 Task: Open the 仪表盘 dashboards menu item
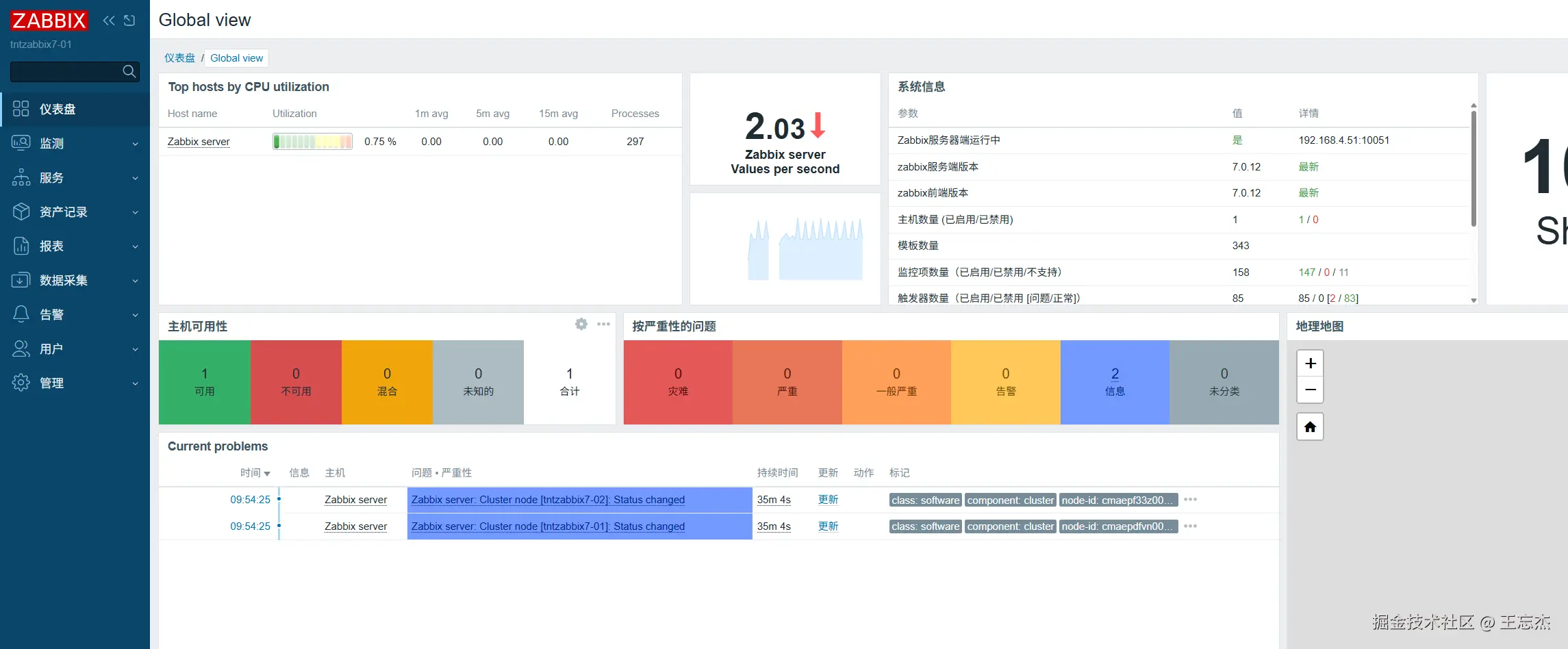[x=75, y=109]
